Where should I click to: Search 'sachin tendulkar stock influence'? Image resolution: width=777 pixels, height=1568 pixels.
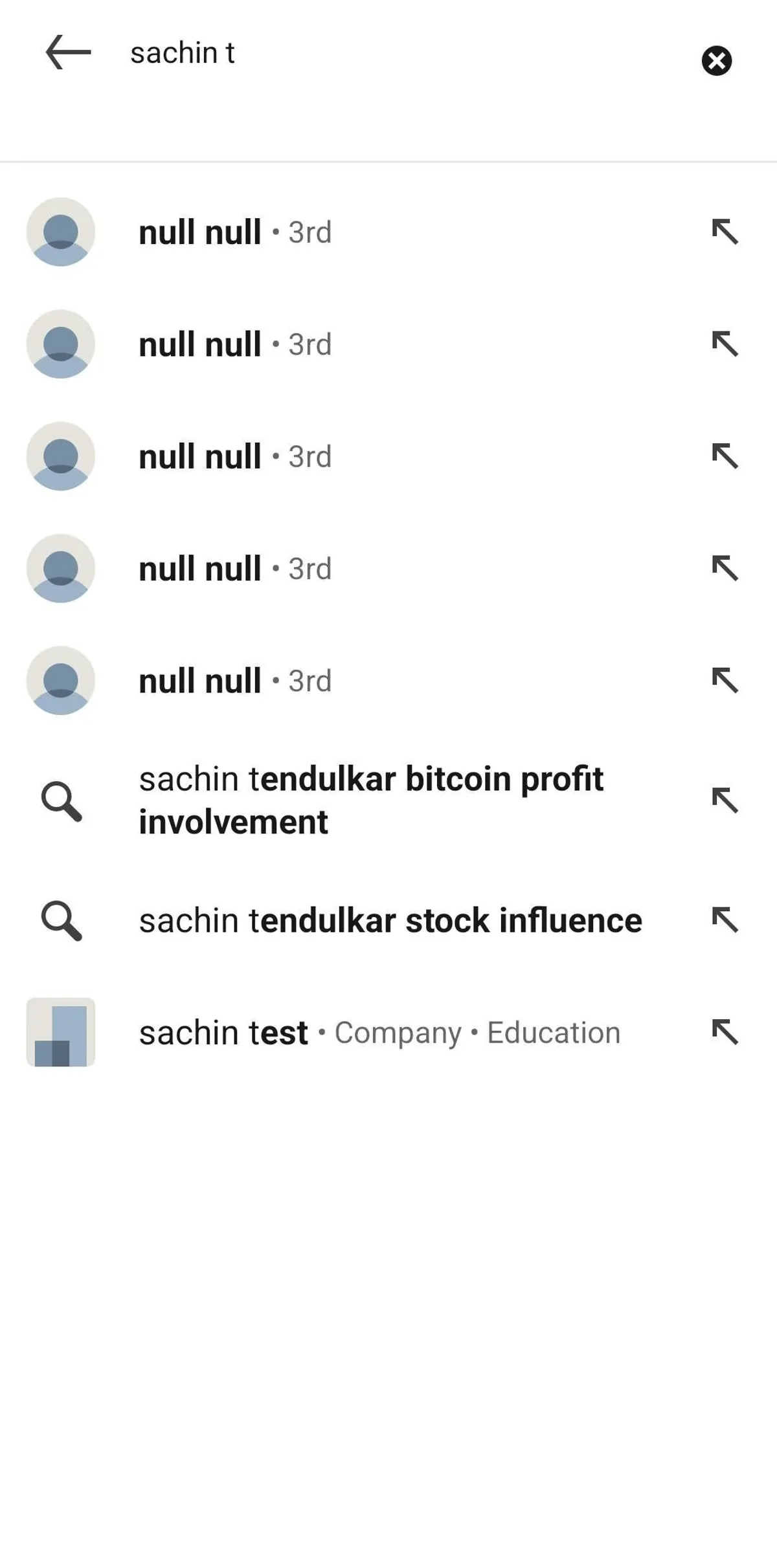pos(390,920)
